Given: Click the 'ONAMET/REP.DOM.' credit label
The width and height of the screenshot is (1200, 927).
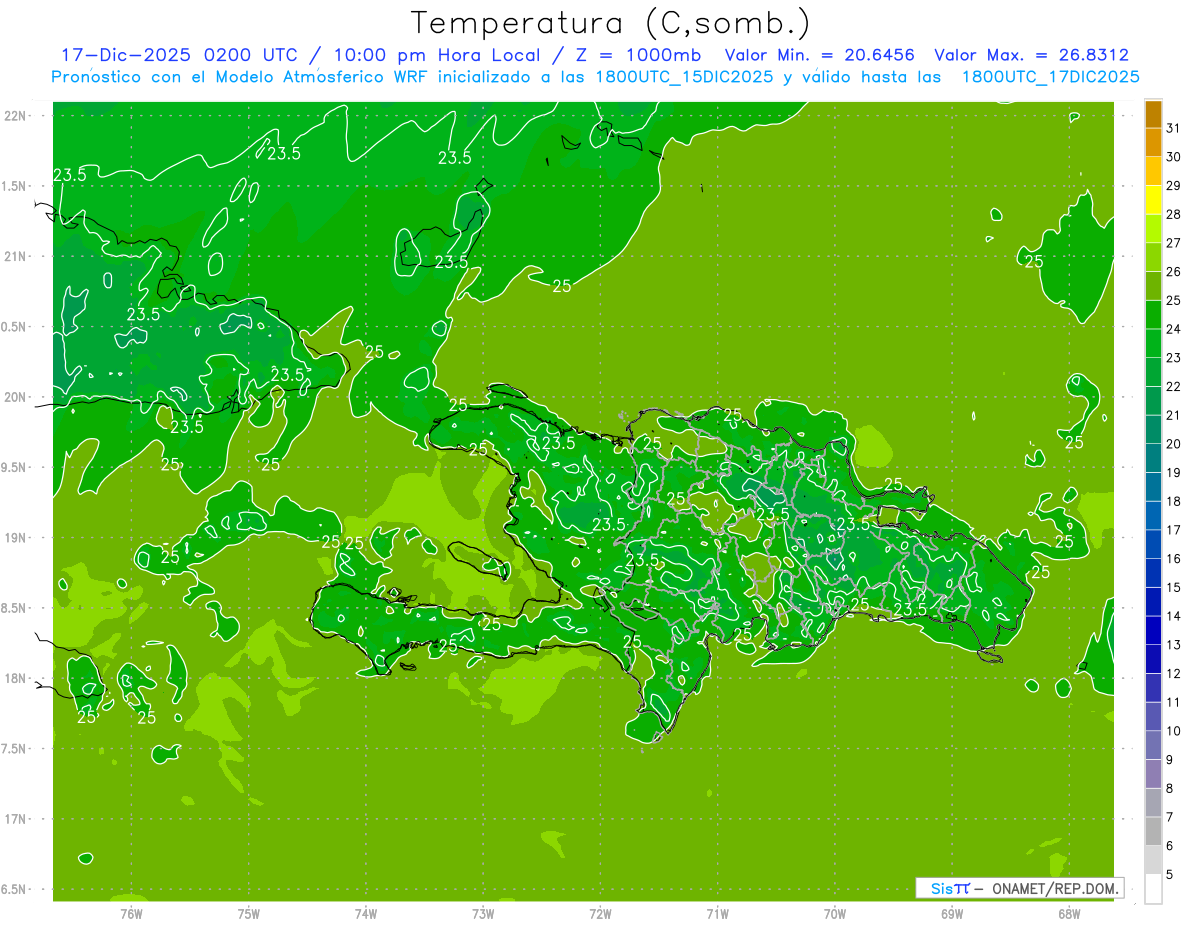Looking at the screenshot, I should [1053, 888].
